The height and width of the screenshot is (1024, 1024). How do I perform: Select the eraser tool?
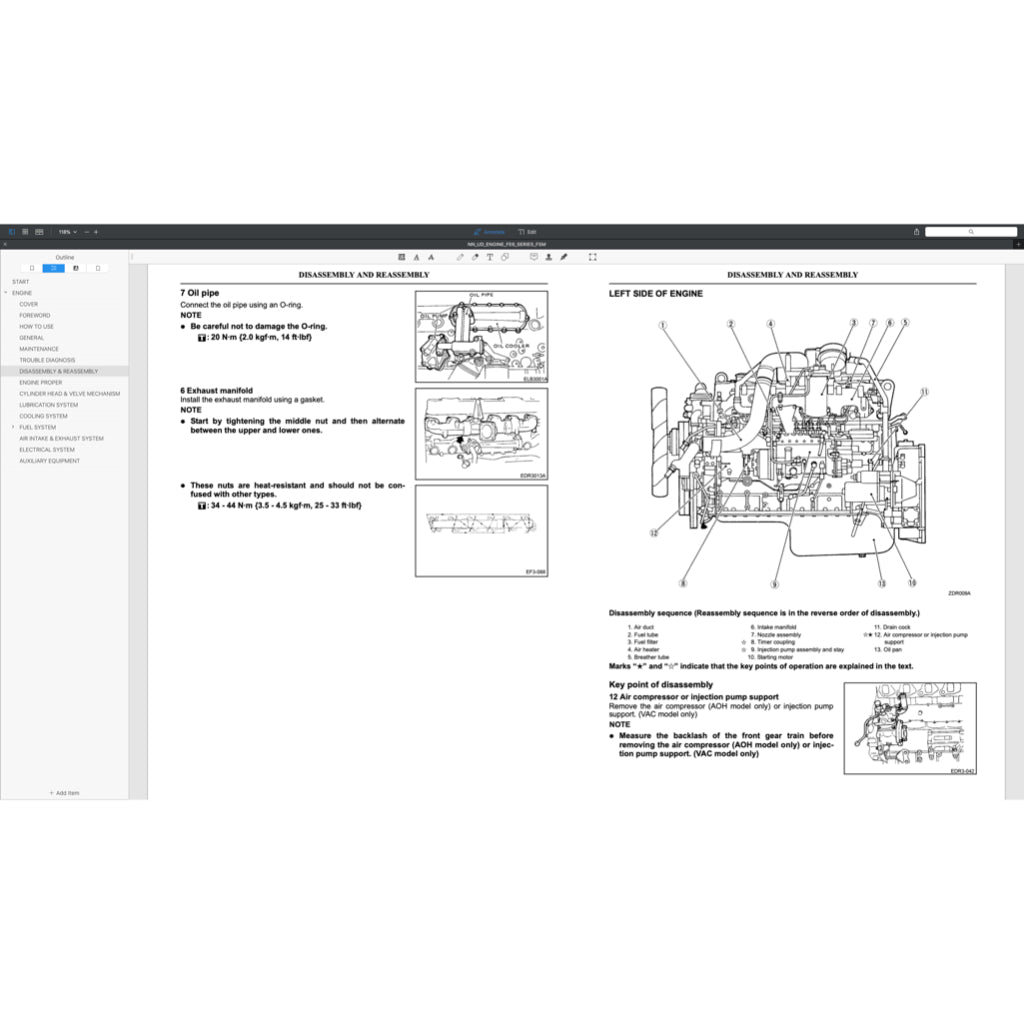click(505, 257)
